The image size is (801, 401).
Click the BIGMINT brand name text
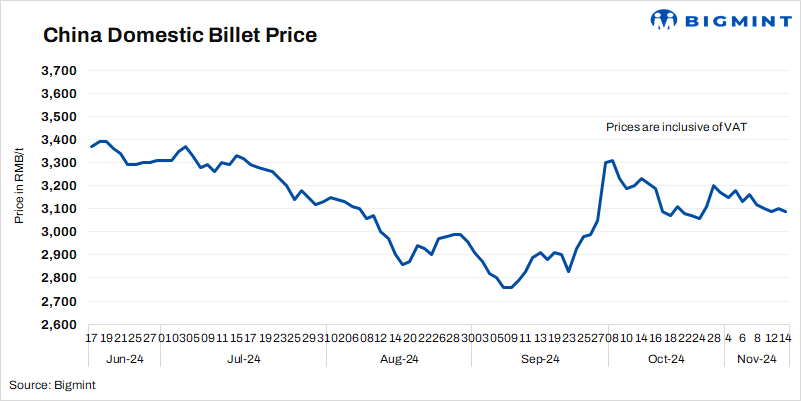(x=732, y=20)
